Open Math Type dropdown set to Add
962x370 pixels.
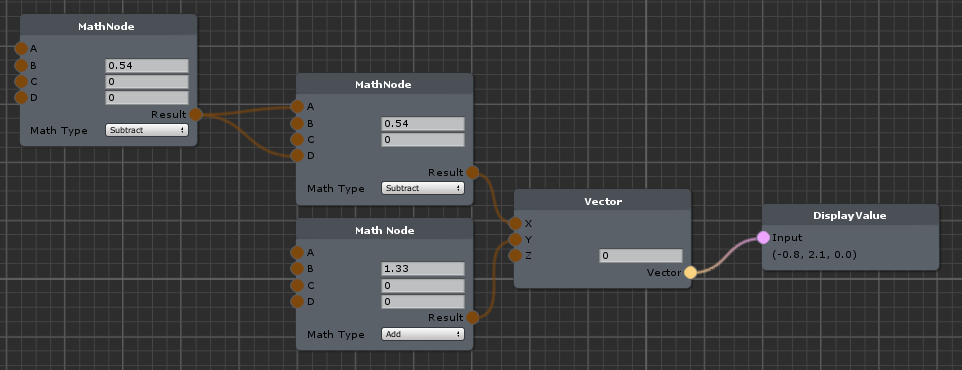coord(423,334)
